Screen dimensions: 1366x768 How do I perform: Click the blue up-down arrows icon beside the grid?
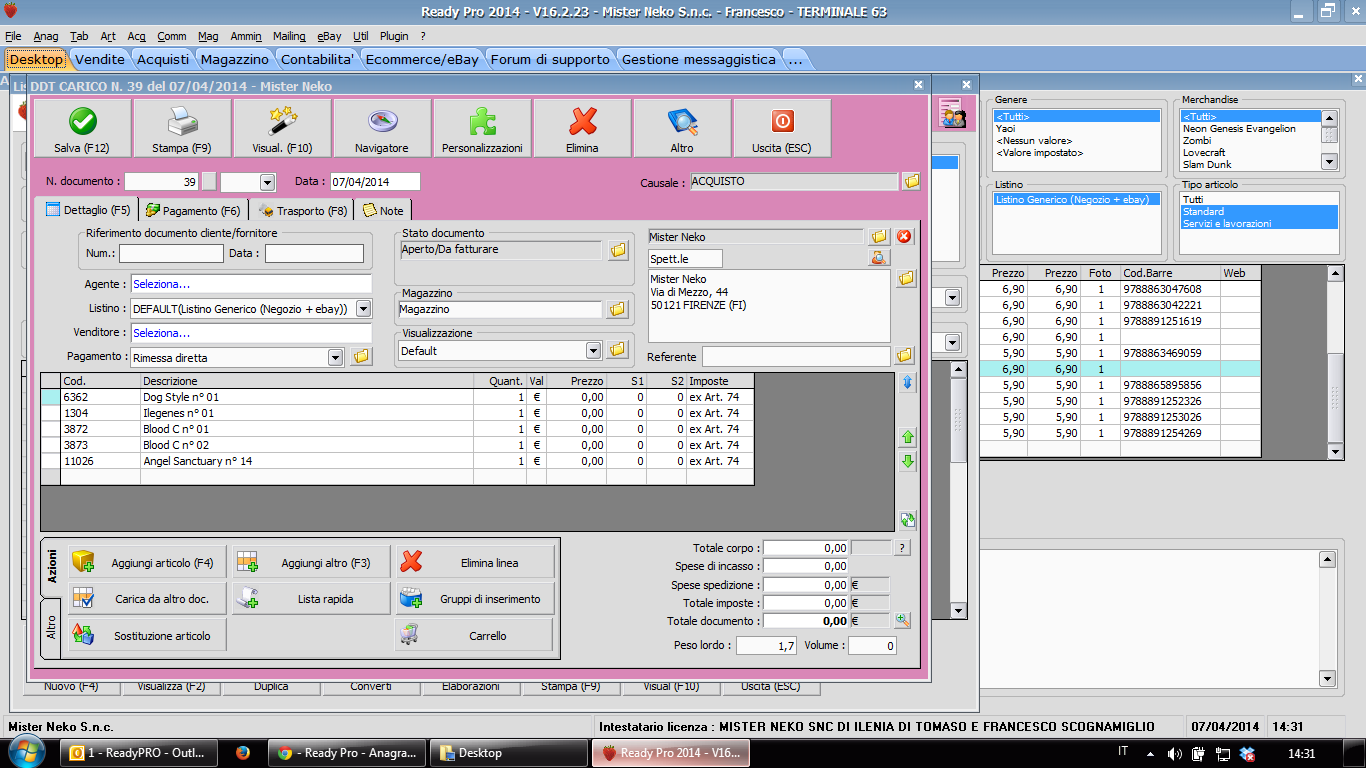click(x=908, y=383)
